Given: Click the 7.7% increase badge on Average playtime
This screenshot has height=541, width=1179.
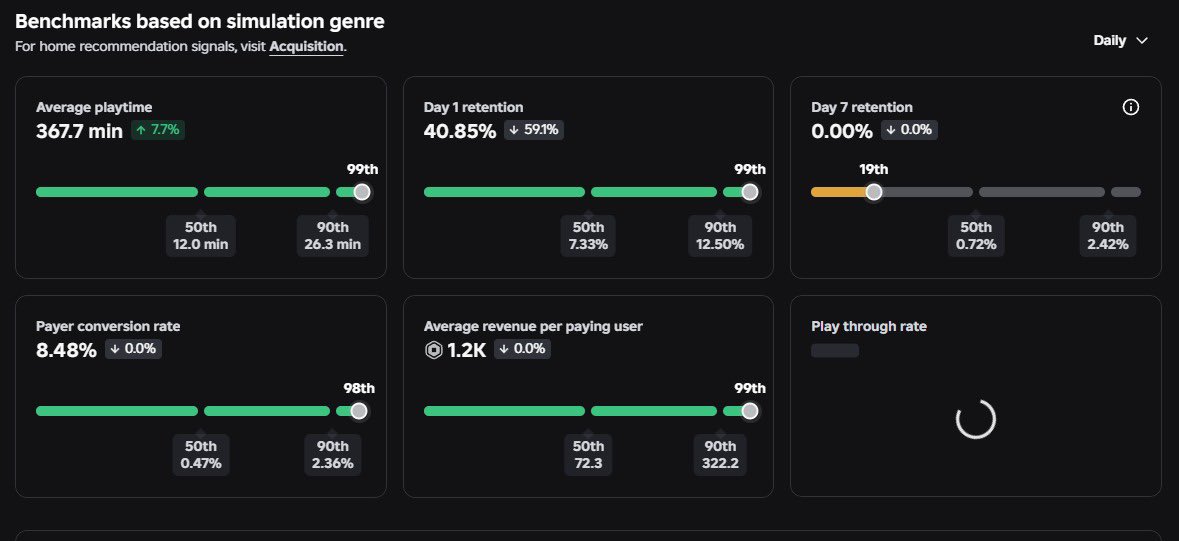Looking at the screenshot, I should [158, 130].
